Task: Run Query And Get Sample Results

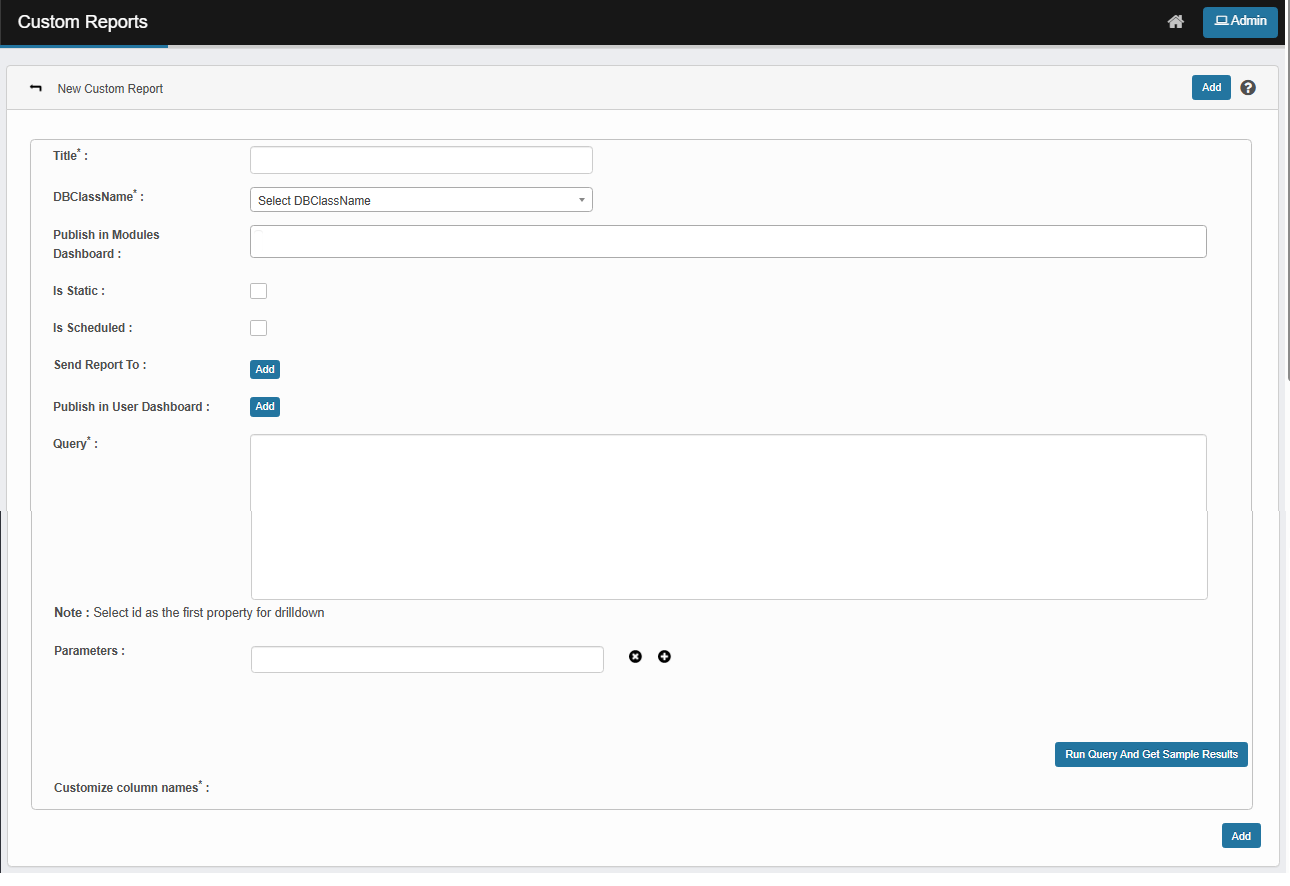Action: pyautogui.click(x=1151, y=755)
